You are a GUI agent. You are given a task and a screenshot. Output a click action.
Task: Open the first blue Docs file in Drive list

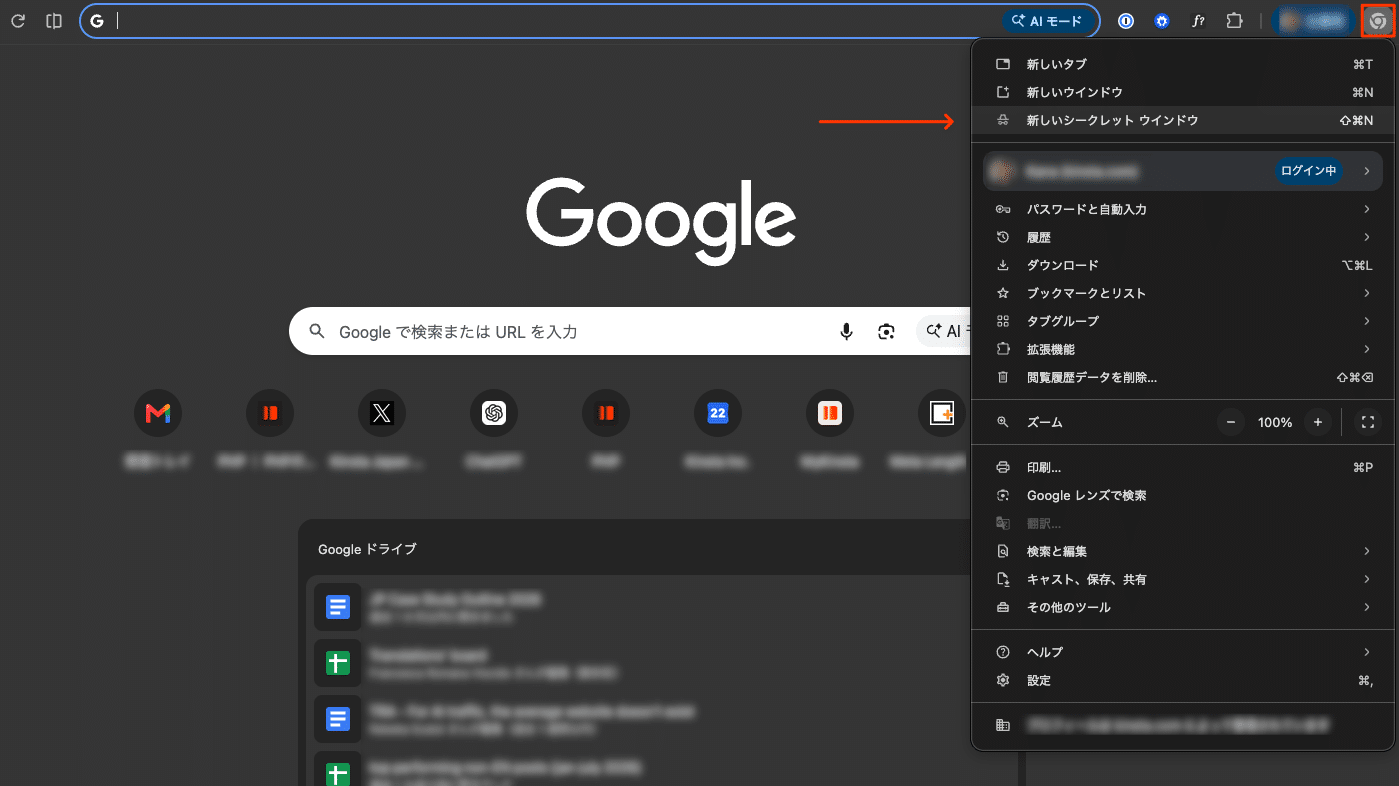(337, 607)
